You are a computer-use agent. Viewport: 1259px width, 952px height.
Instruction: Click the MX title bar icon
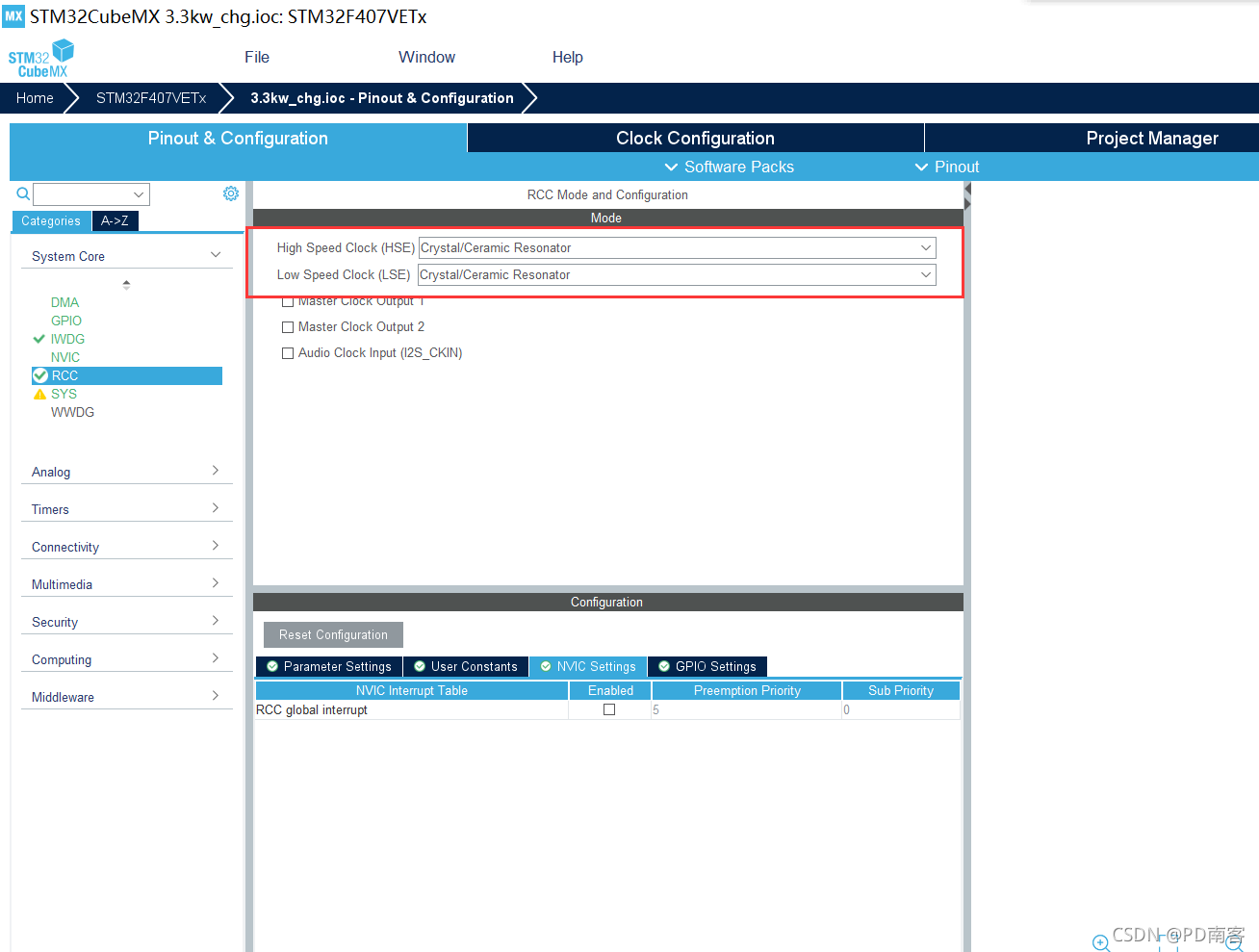point(13,15)
